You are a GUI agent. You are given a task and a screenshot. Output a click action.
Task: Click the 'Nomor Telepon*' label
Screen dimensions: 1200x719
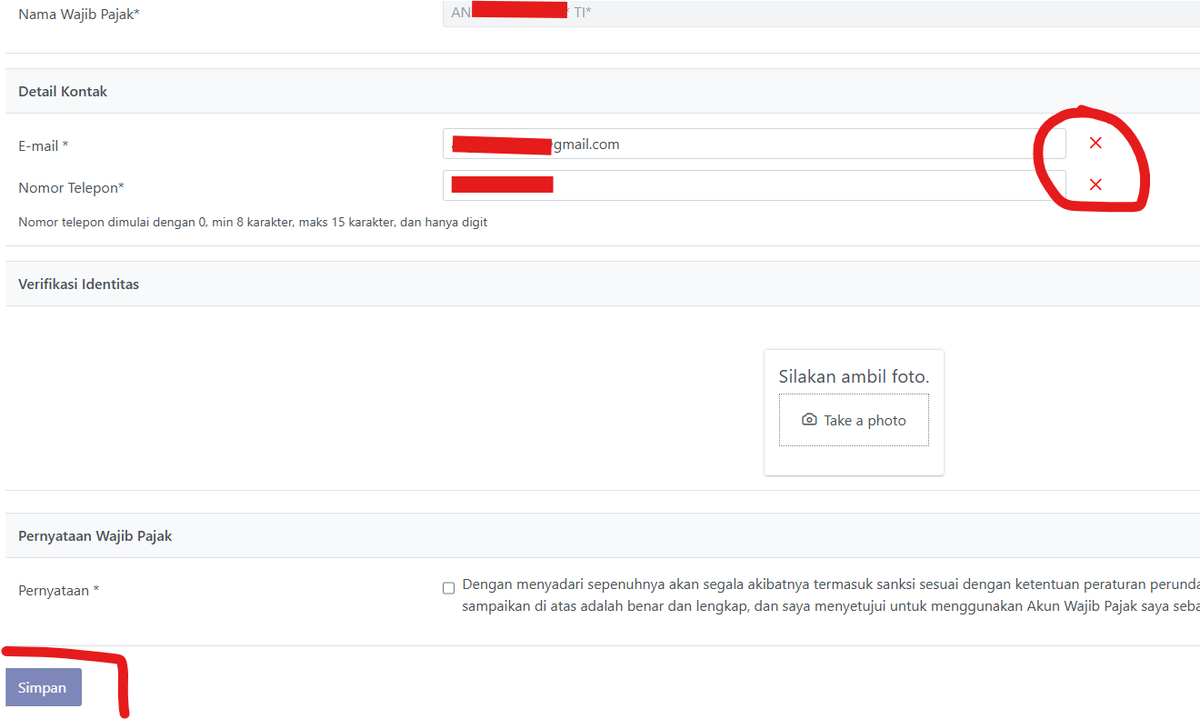coord(71,188)
